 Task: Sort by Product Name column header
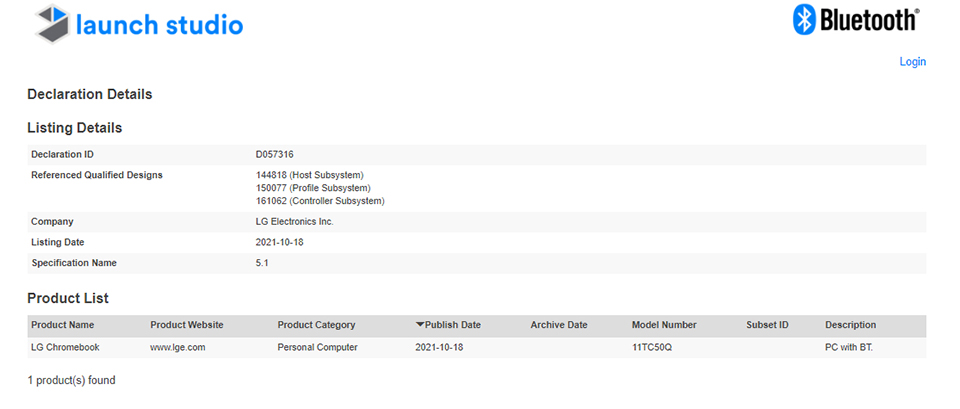pyautogui.click(x=62, y=325)
